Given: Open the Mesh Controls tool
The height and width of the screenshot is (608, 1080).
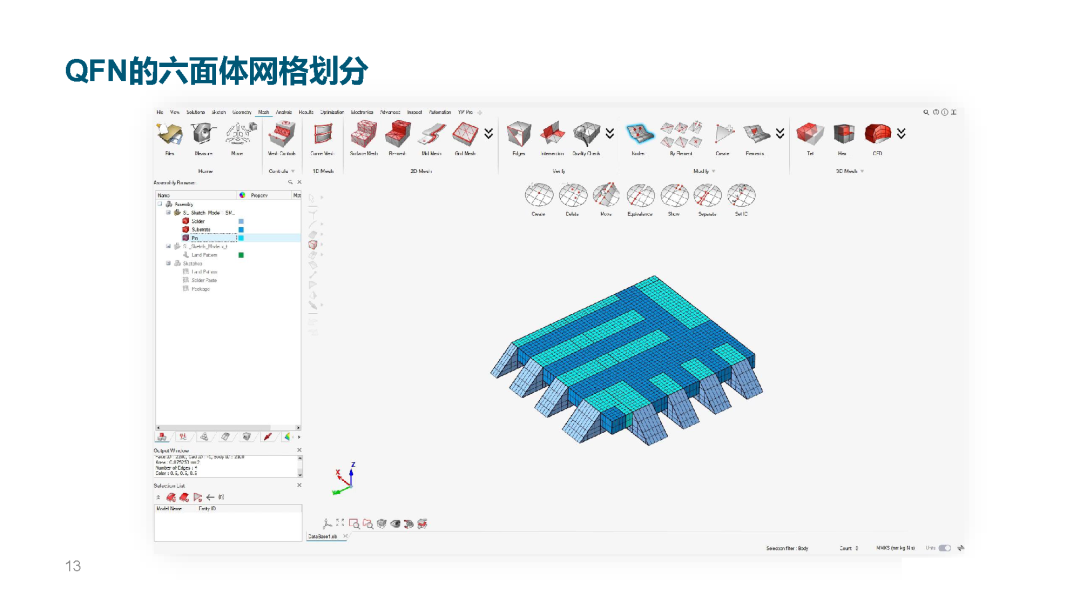Looking at the screenshot, I should tap(281, 138).
